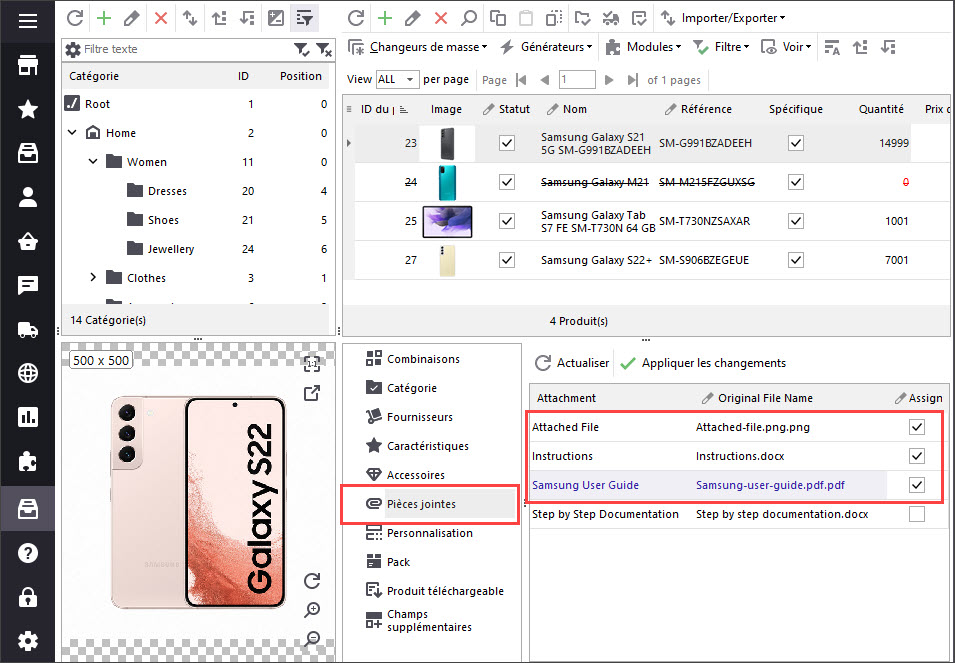Open the Modules dropdown
955x663 pixels.
(x=643, y=47)
